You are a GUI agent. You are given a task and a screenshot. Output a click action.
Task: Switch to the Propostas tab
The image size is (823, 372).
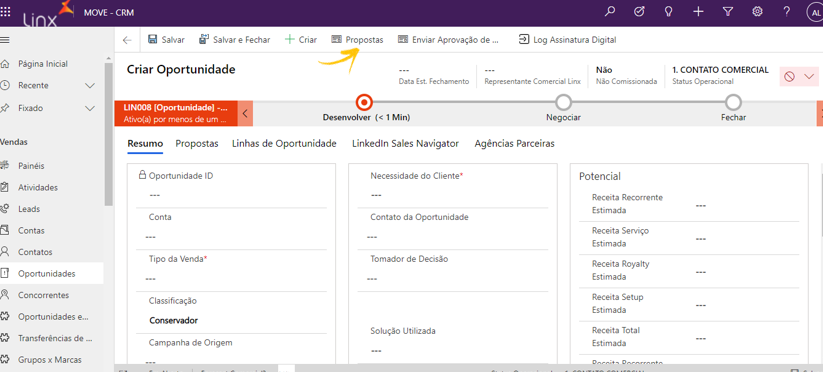(197, 144)
